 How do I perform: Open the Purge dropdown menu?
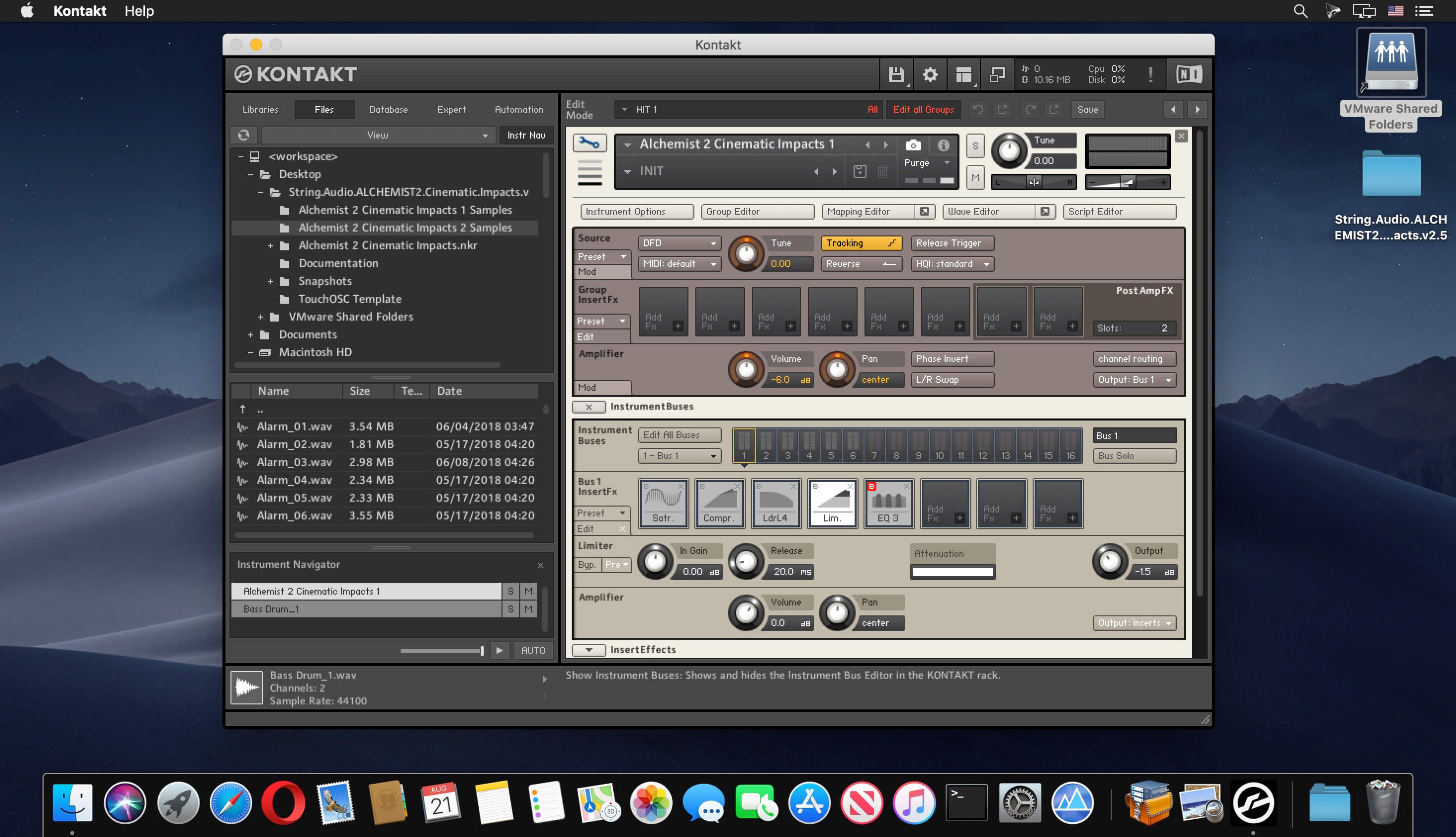[x=926, y=163]
